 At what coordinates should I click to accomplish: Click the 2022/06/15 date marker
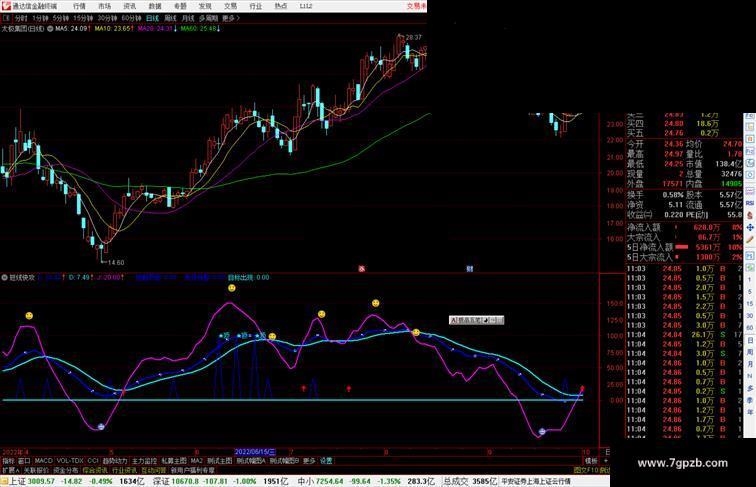click(x=255, y=452)
